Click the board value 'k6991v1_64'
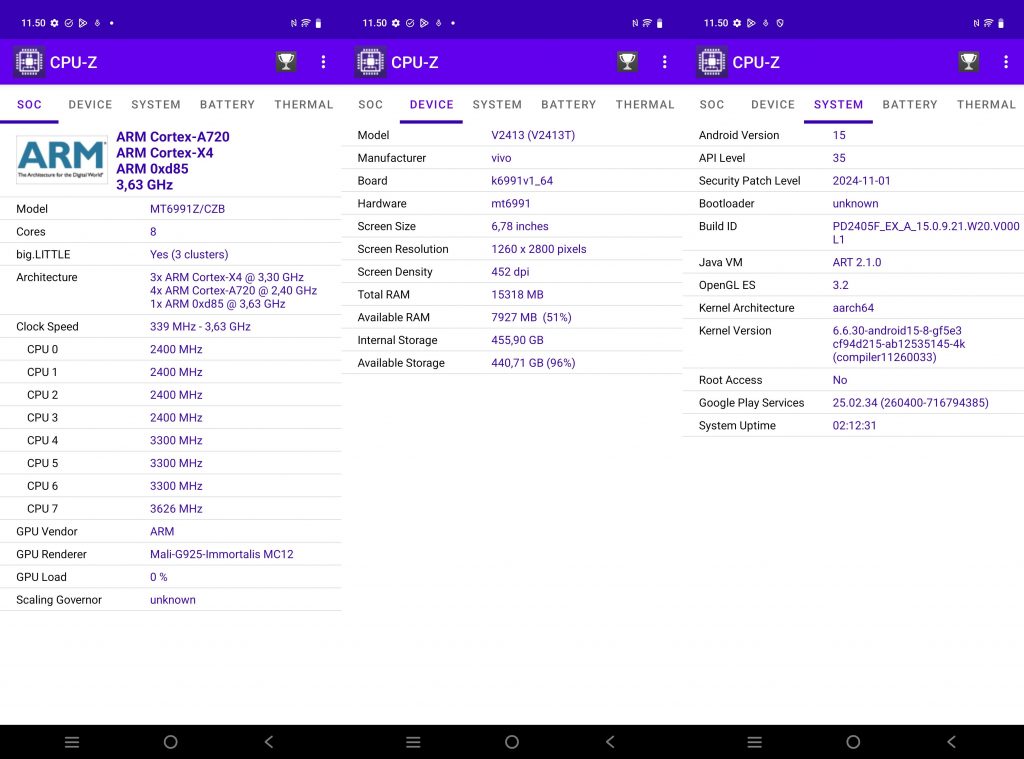Screen dimensions: 1024x759 [522, 181]
